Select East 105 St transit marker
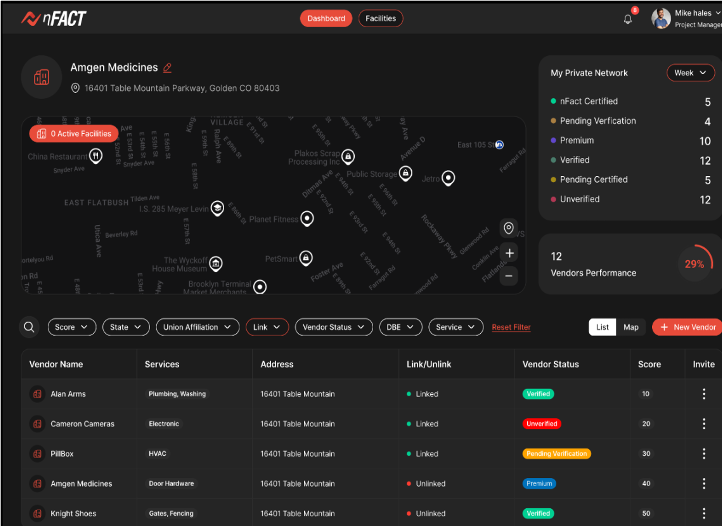 (x=499, y=145)
